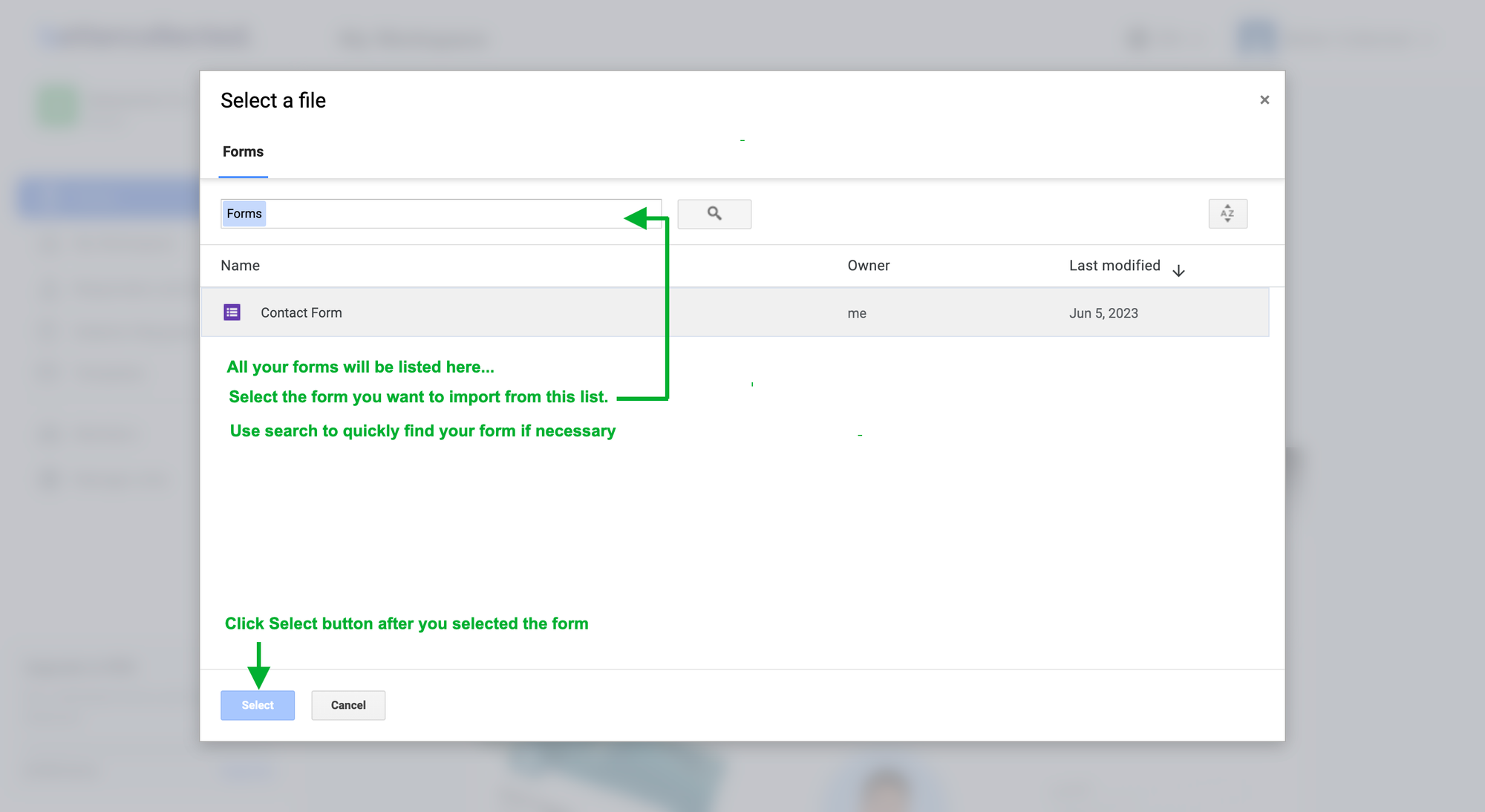
Task: Click the Owner column header to sort
Action: (x=867, y=265)
